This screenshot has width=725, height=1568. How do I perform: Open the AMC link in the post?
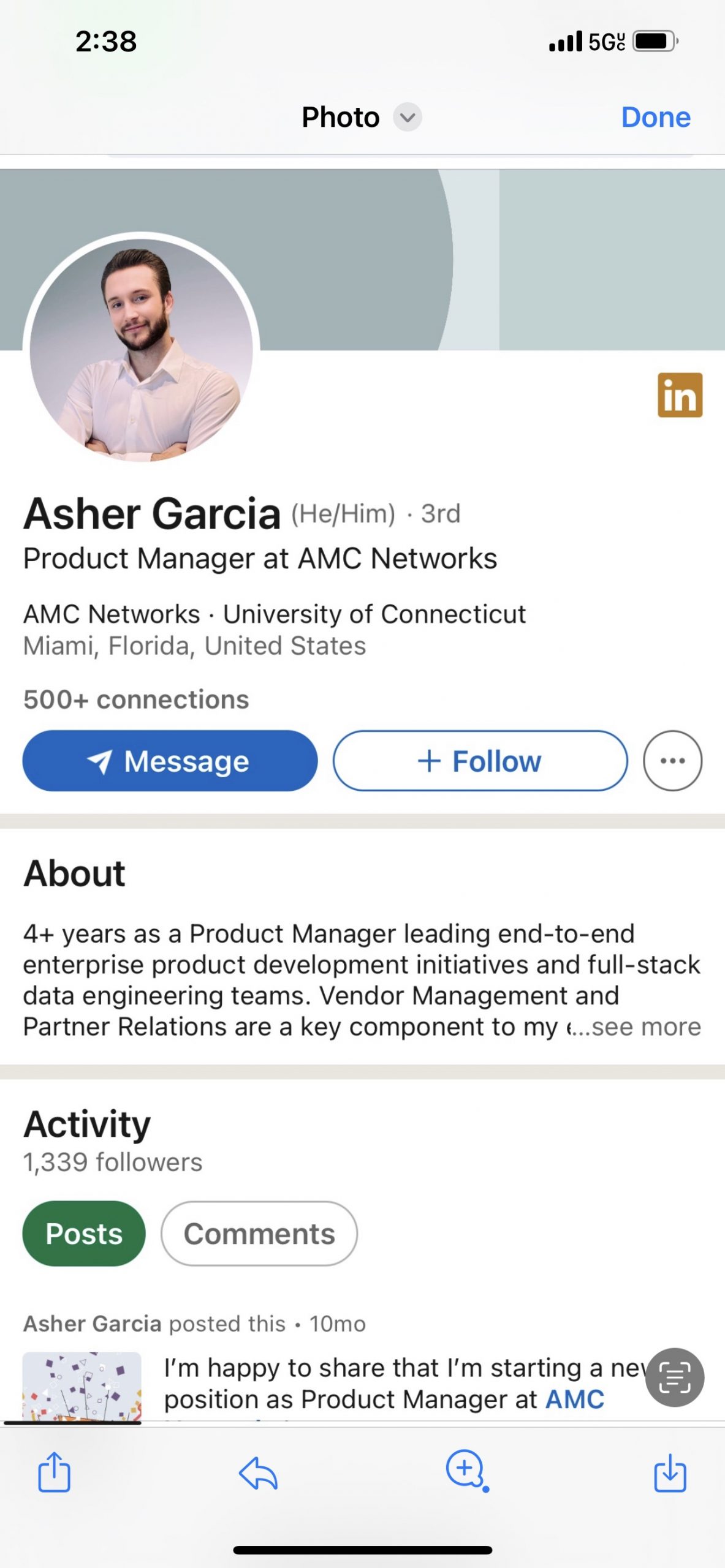[x=574, y=1400]
